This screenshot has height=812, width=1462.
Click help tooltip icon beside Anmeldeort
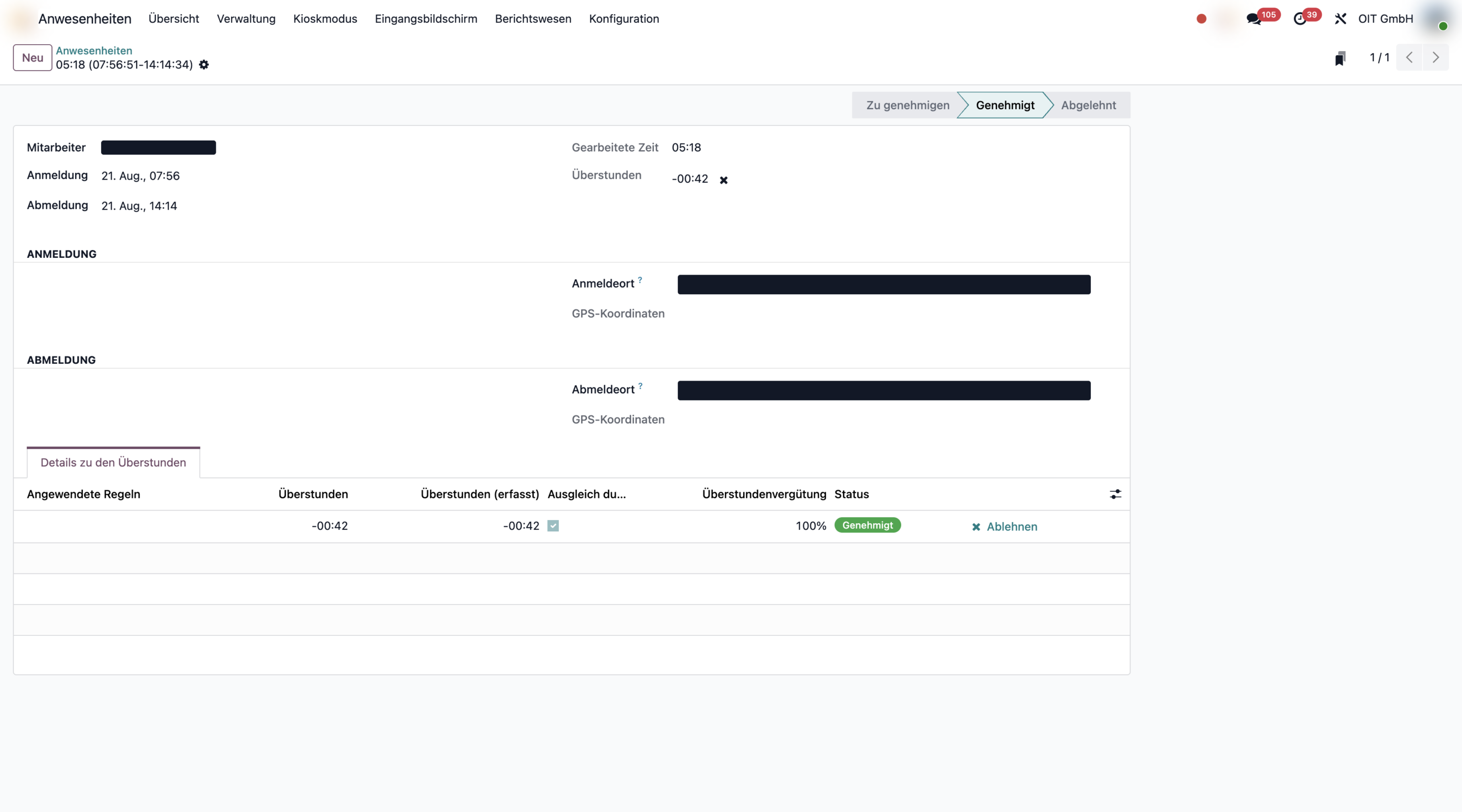pos(640,280)
